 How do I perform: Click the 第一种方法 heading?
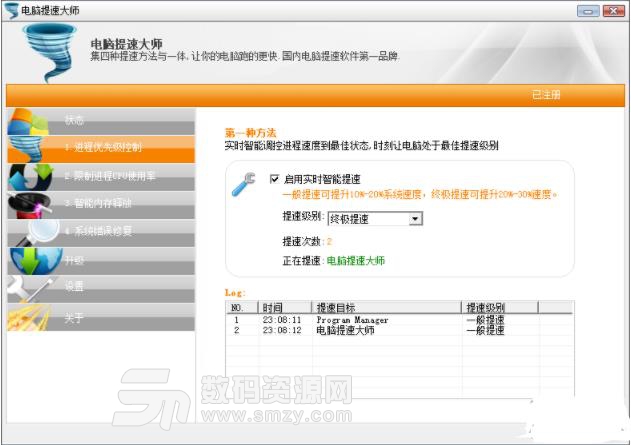(x=250, y=133)
